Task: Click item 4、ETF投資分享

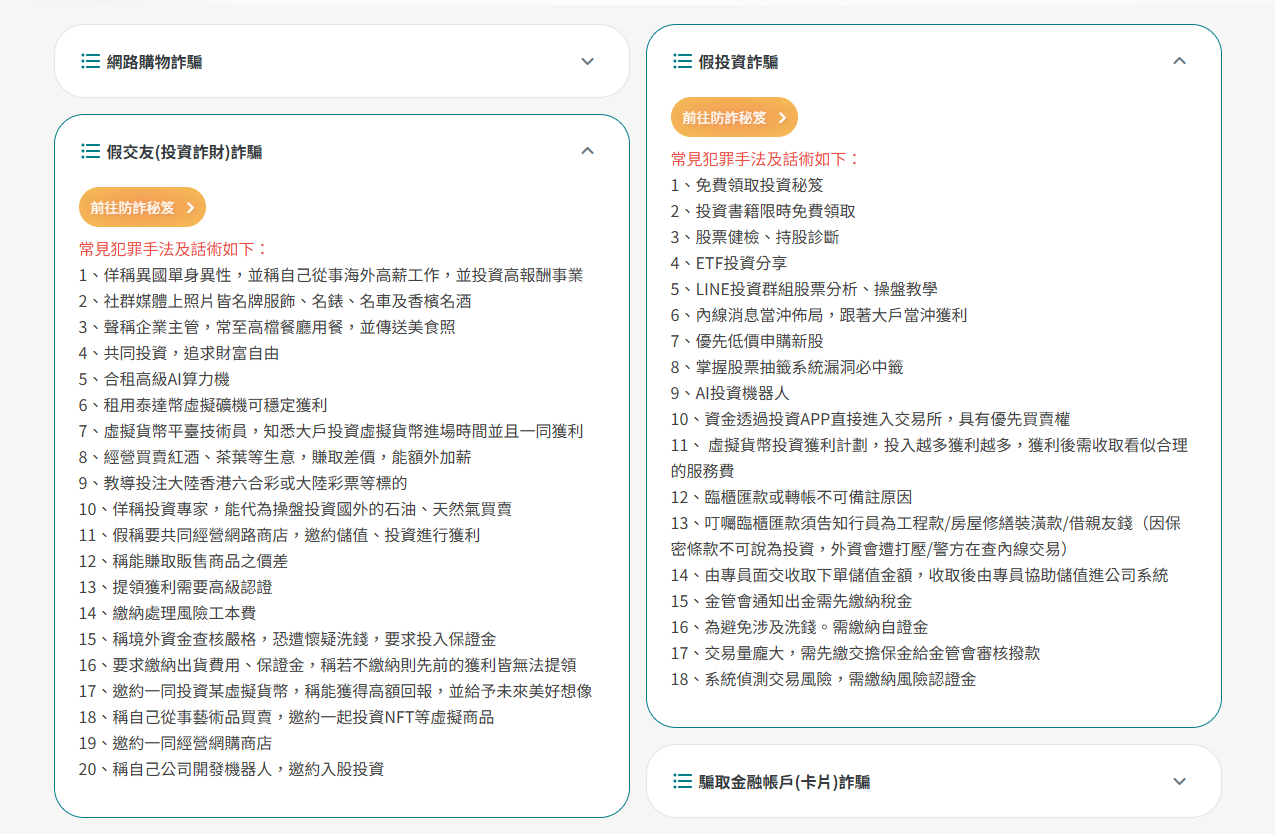Action: tap(729, 263)
